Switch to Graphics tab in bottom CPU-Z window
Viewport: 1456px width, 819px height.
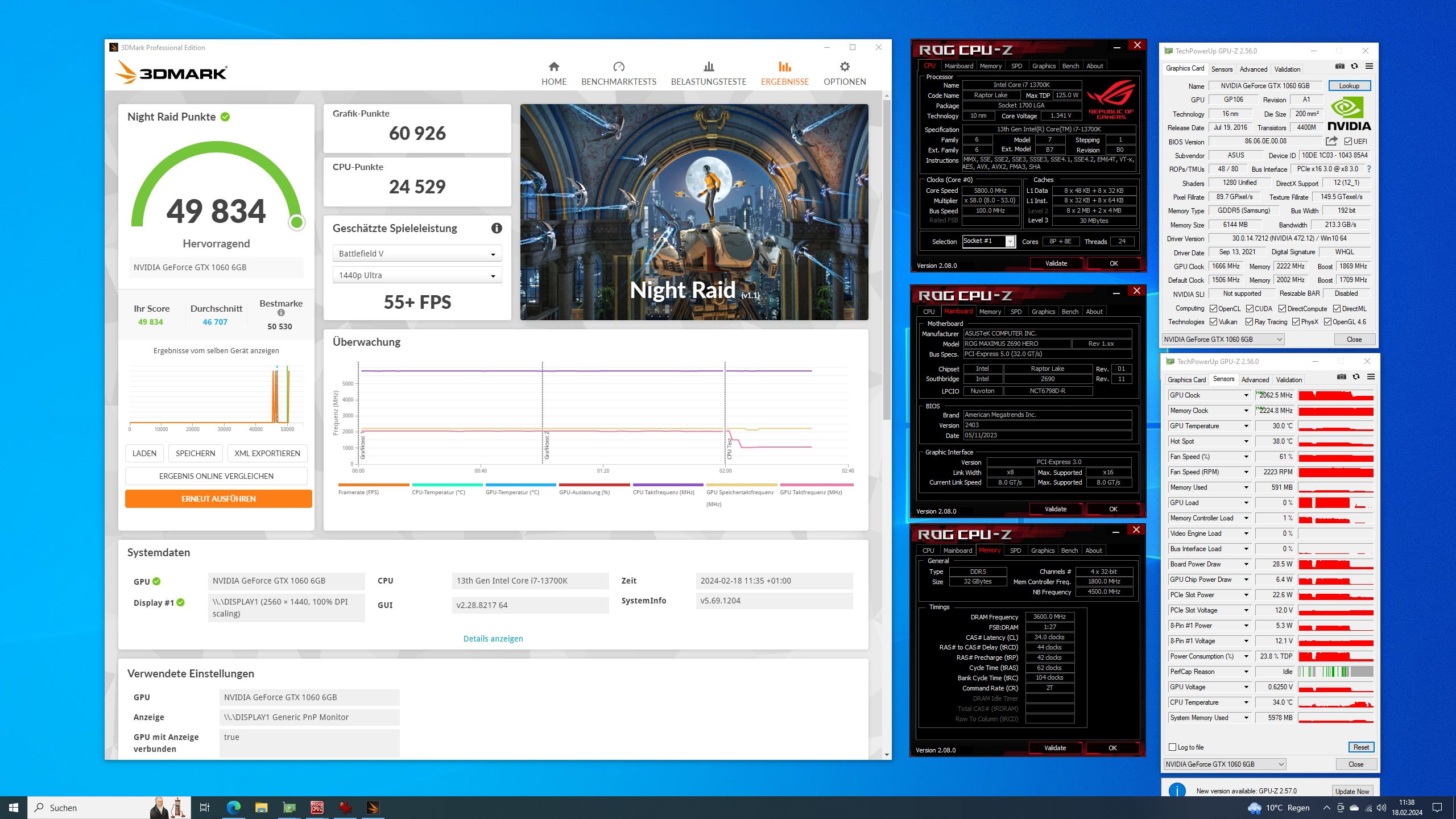(x=1043, y=551)
